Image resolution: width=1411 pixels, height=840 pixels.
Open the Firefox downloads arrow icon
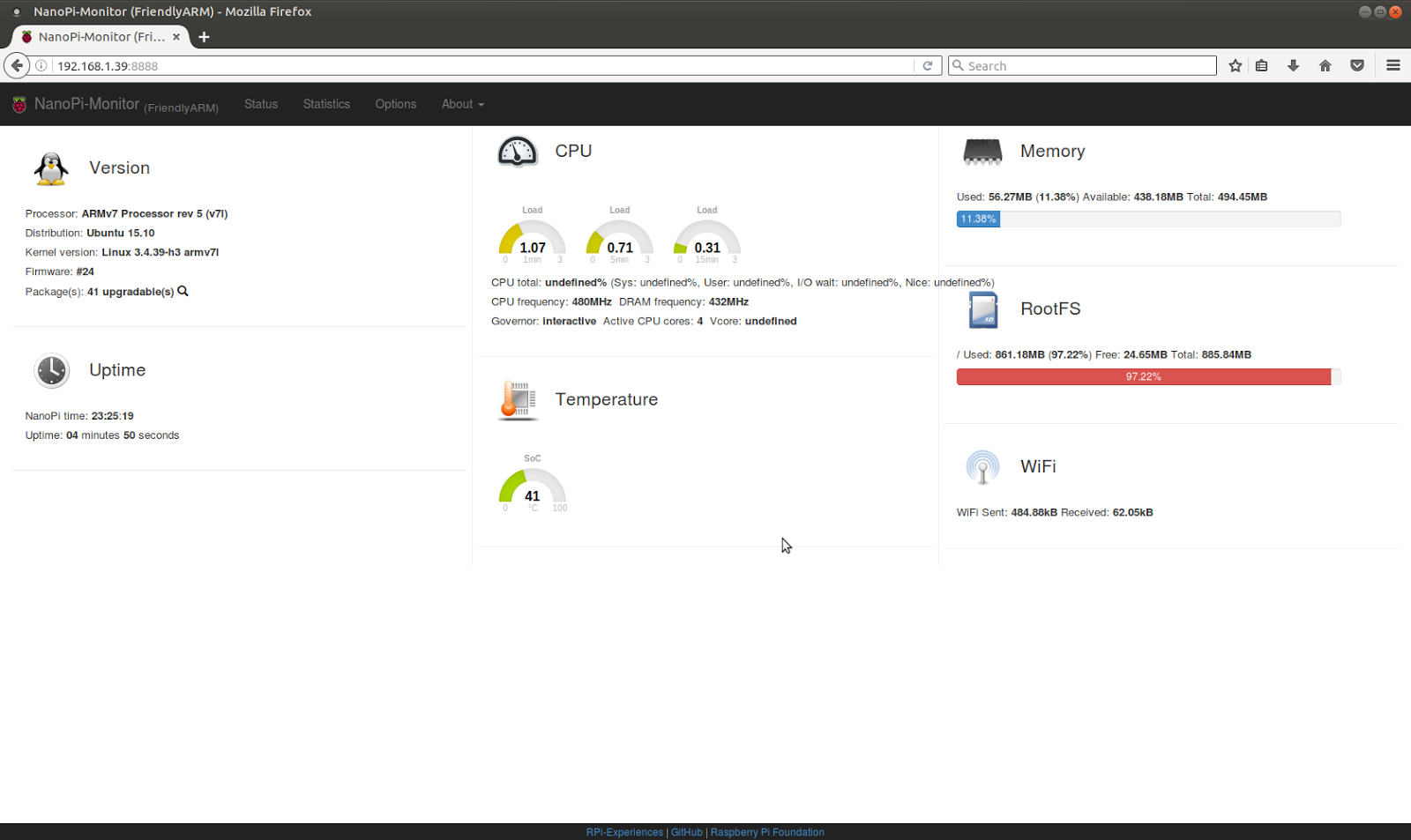click(1294, 66)
